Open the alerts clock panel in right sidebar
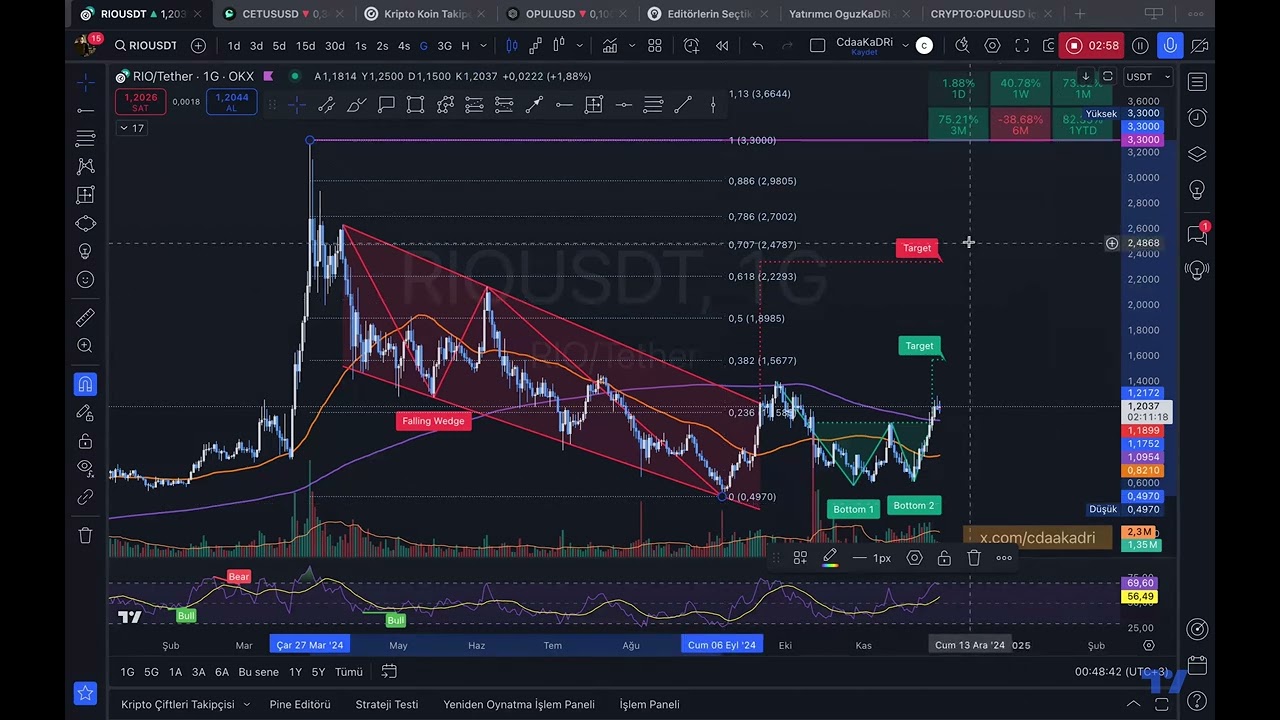Screen dimensions: 1280x720 click(1197, 118)
